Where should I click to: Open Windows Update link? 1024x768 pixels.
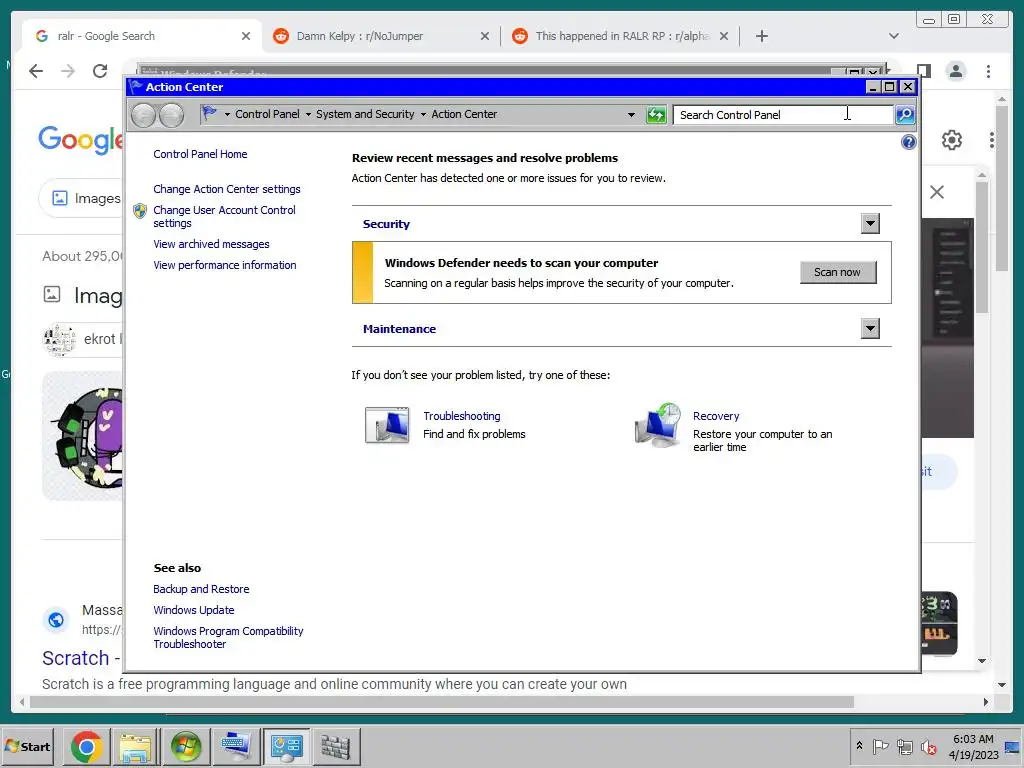click(193, 609)
